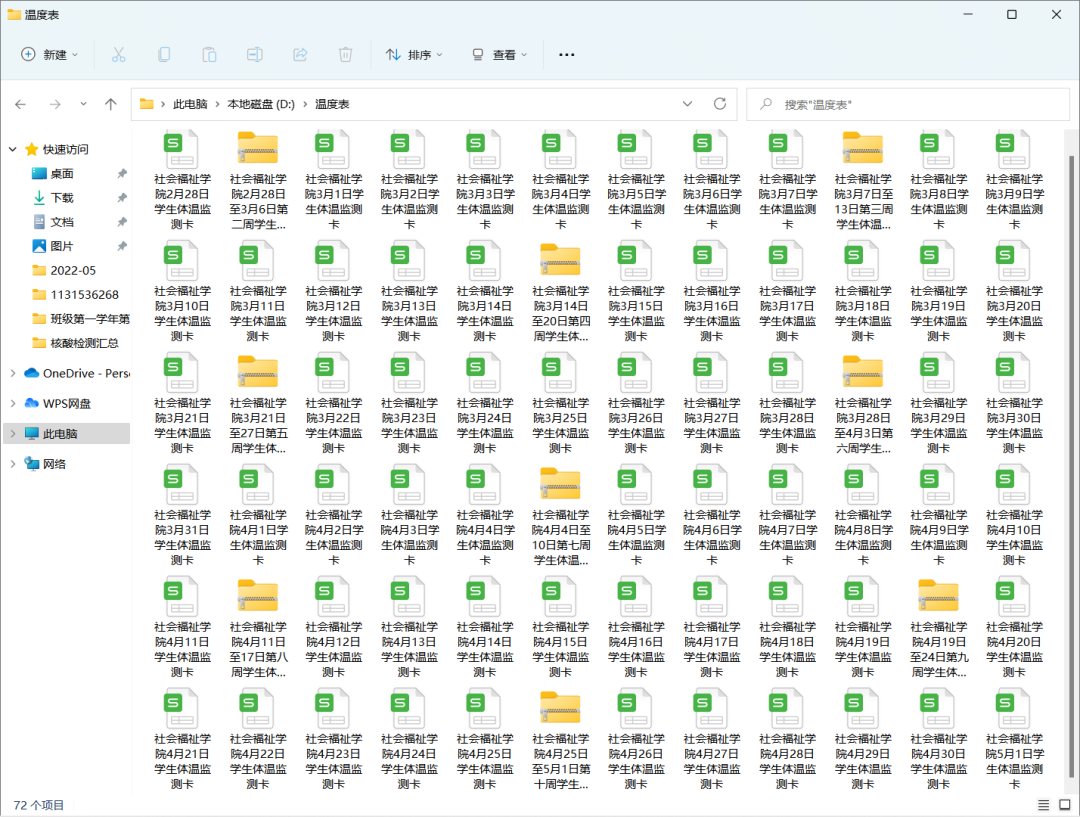
Task: Click 本地磁盘 (D:) breadcrumb in address bar
Action: (x=261, y=104)
